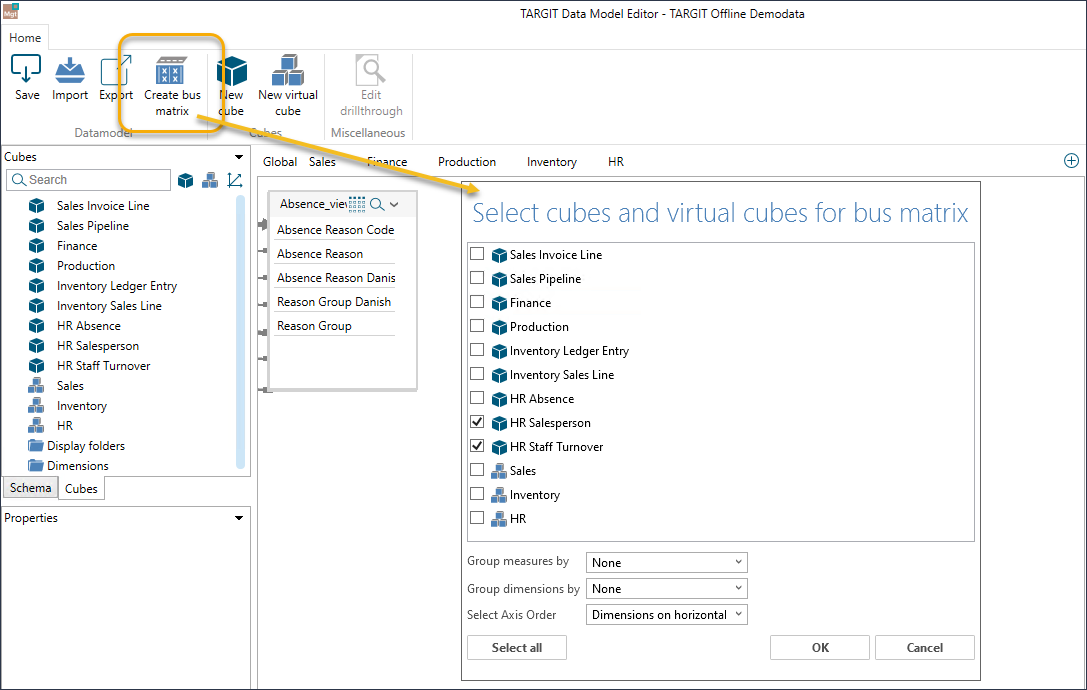Enable the Finance cube checkbox

point(477,302)
